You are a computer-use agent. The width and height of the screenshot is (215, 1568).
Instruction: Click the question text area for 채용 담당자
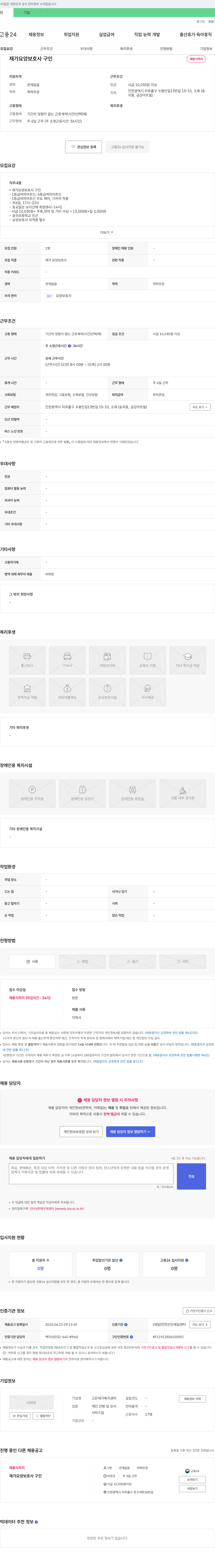coord(91,1174)
